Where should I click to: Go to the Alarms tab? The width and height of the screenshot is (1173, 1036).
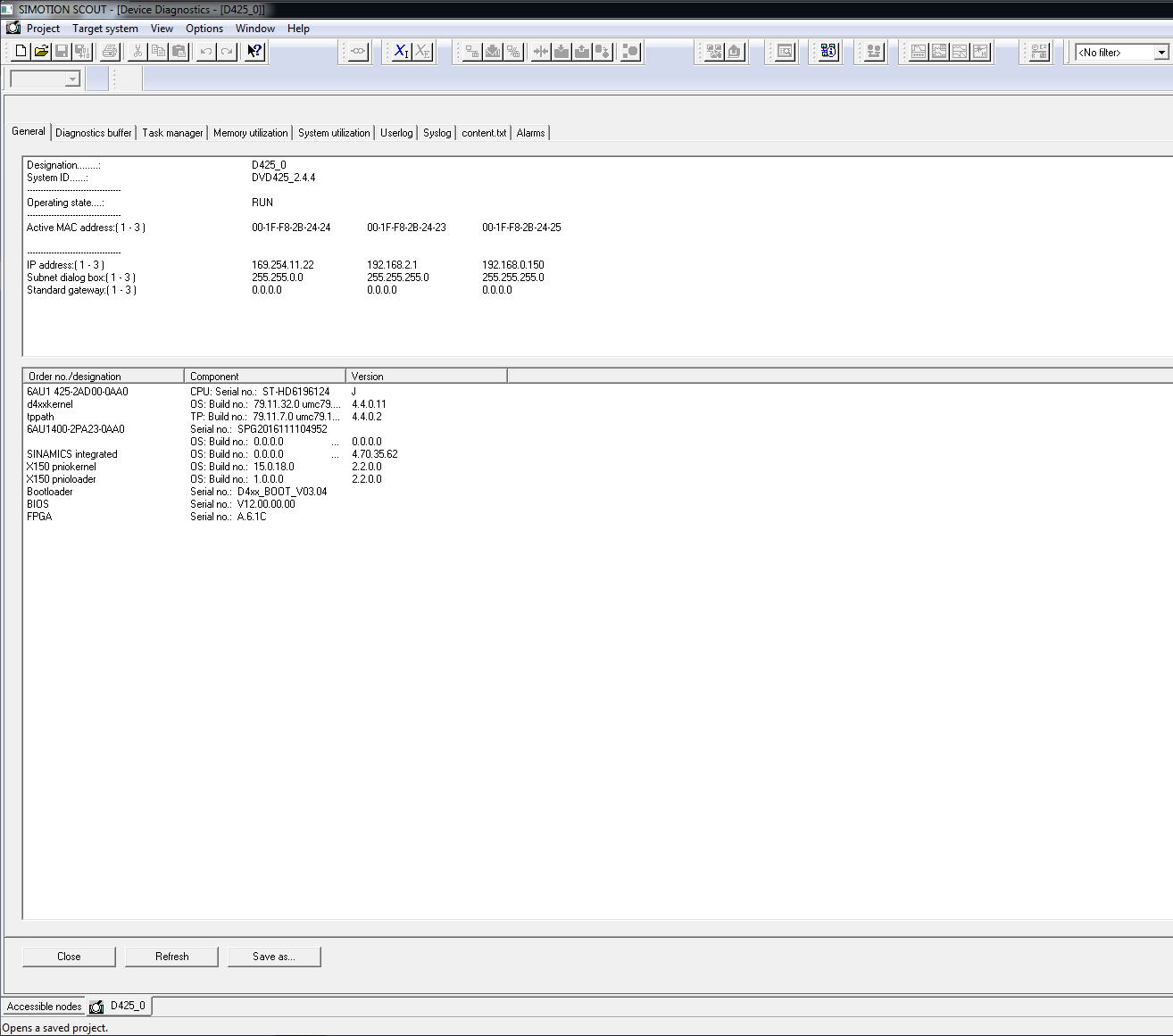[x=530, y=133]
